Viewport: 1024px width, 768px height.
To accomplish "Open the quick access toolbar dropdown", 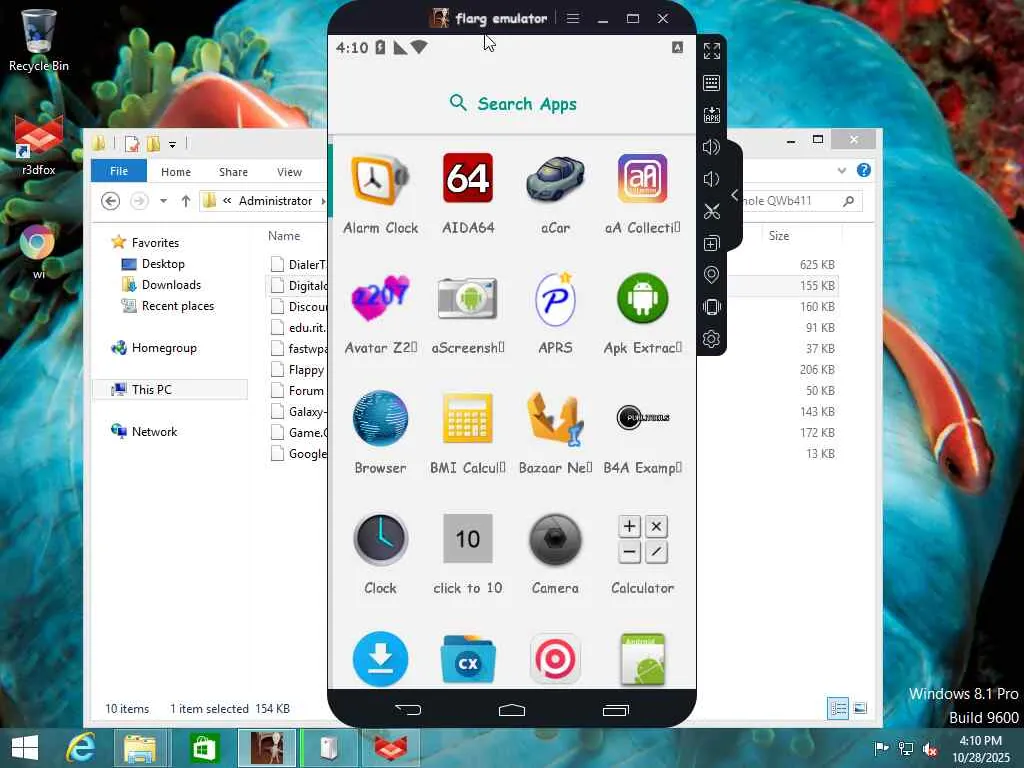I will click(x=172, y=144).
